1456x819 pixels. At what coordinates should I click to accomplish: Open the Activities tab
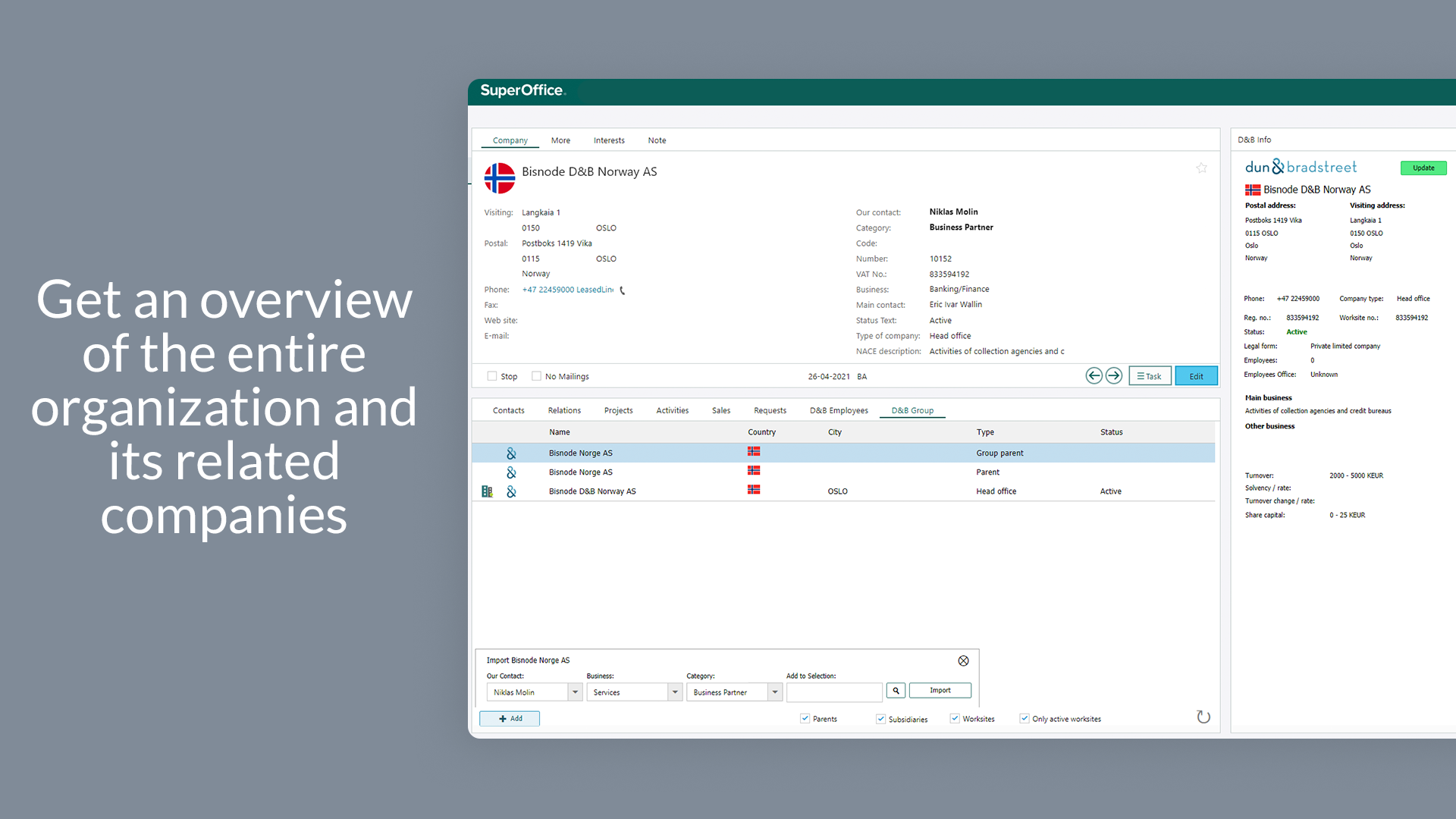coord(672,411)
